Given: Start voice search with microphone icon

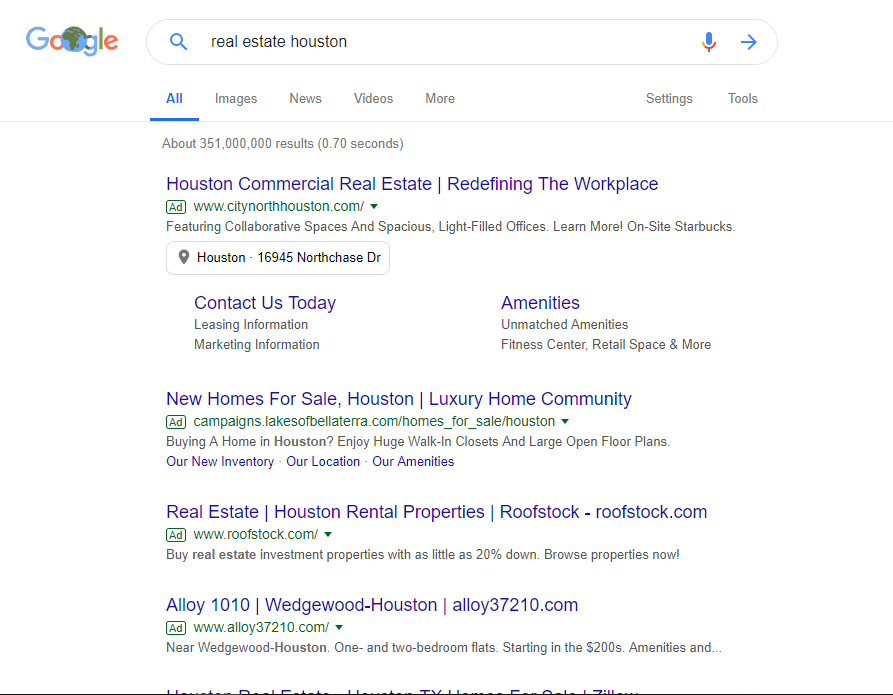Looking at the screenshot, I should click(x=708, y=42).
